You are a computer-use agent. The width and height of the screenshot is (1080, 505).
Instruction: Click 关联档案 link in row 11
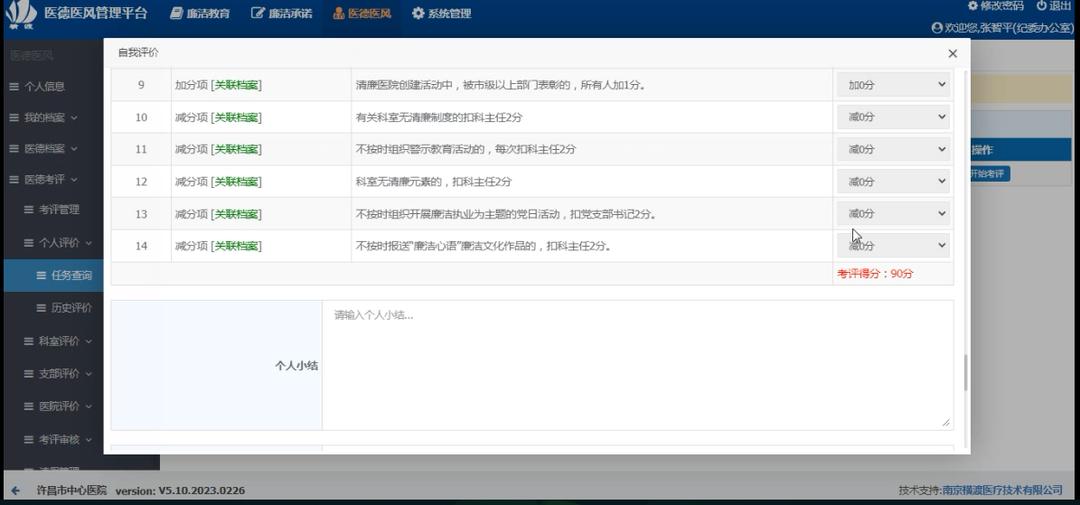point(236,150)
